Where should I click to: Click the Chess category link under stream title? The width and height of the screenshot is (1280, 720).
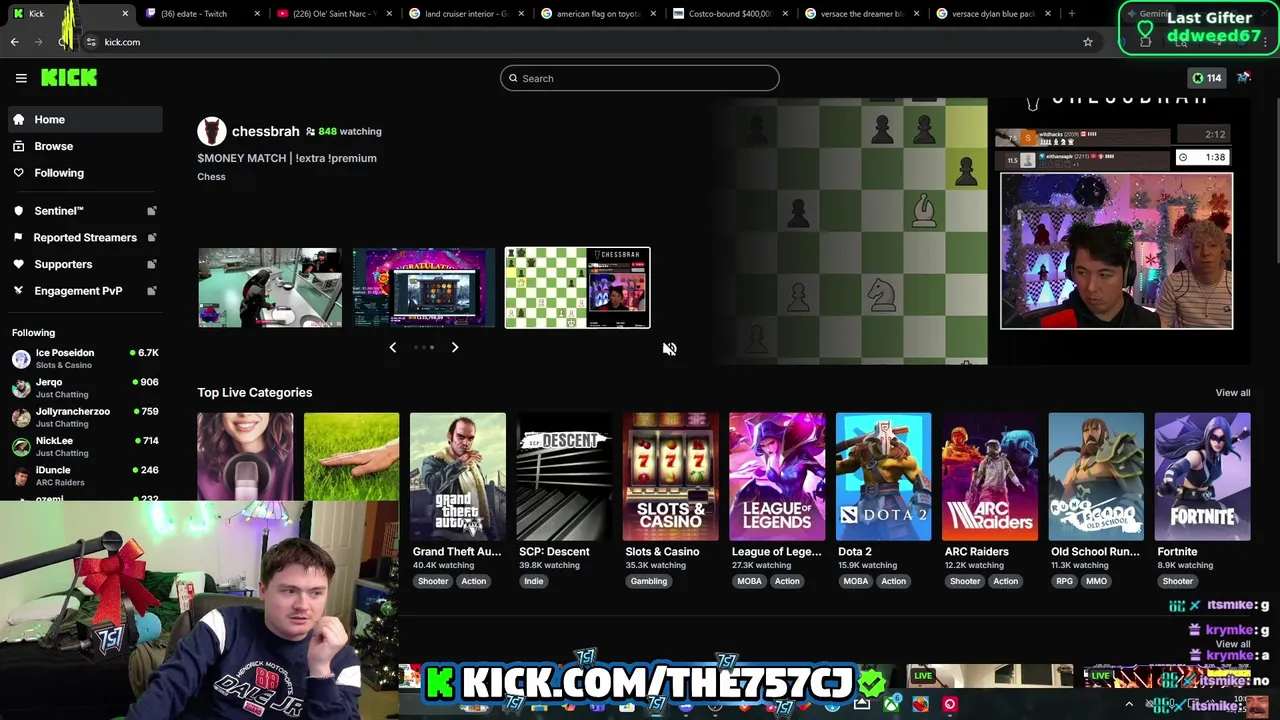click(211, 177)
